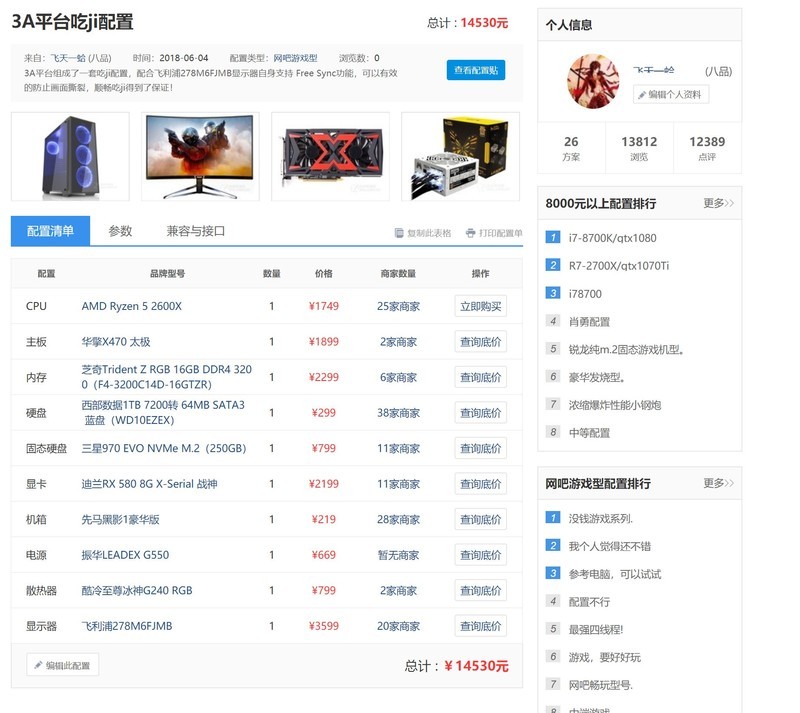Open the 先马黑影1豪华版 link
Image resolution: width=800 pixels, height=713 pixels.
point(120,520)
